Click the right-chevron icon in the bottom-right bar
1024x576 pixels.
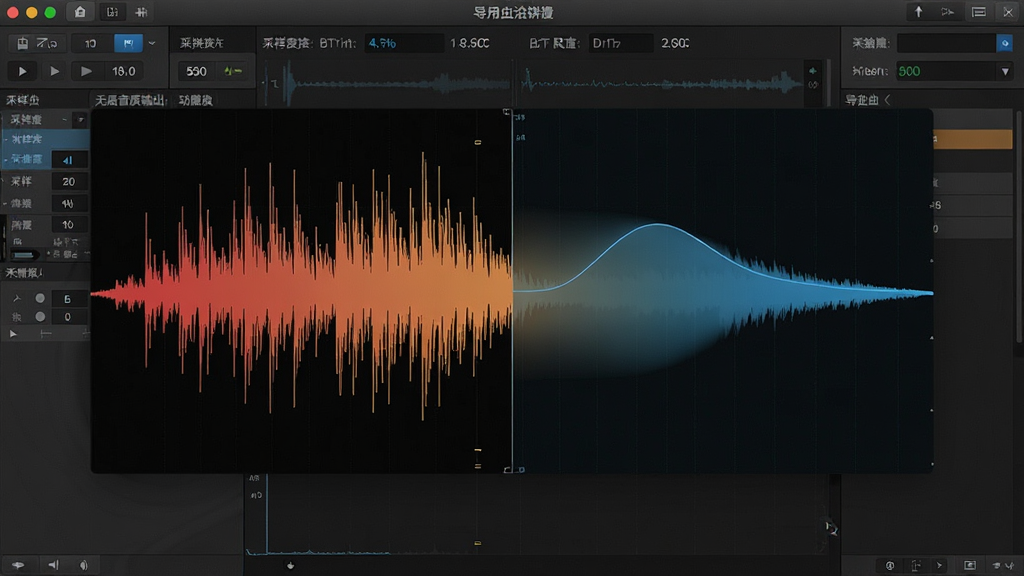coord(939,566)
